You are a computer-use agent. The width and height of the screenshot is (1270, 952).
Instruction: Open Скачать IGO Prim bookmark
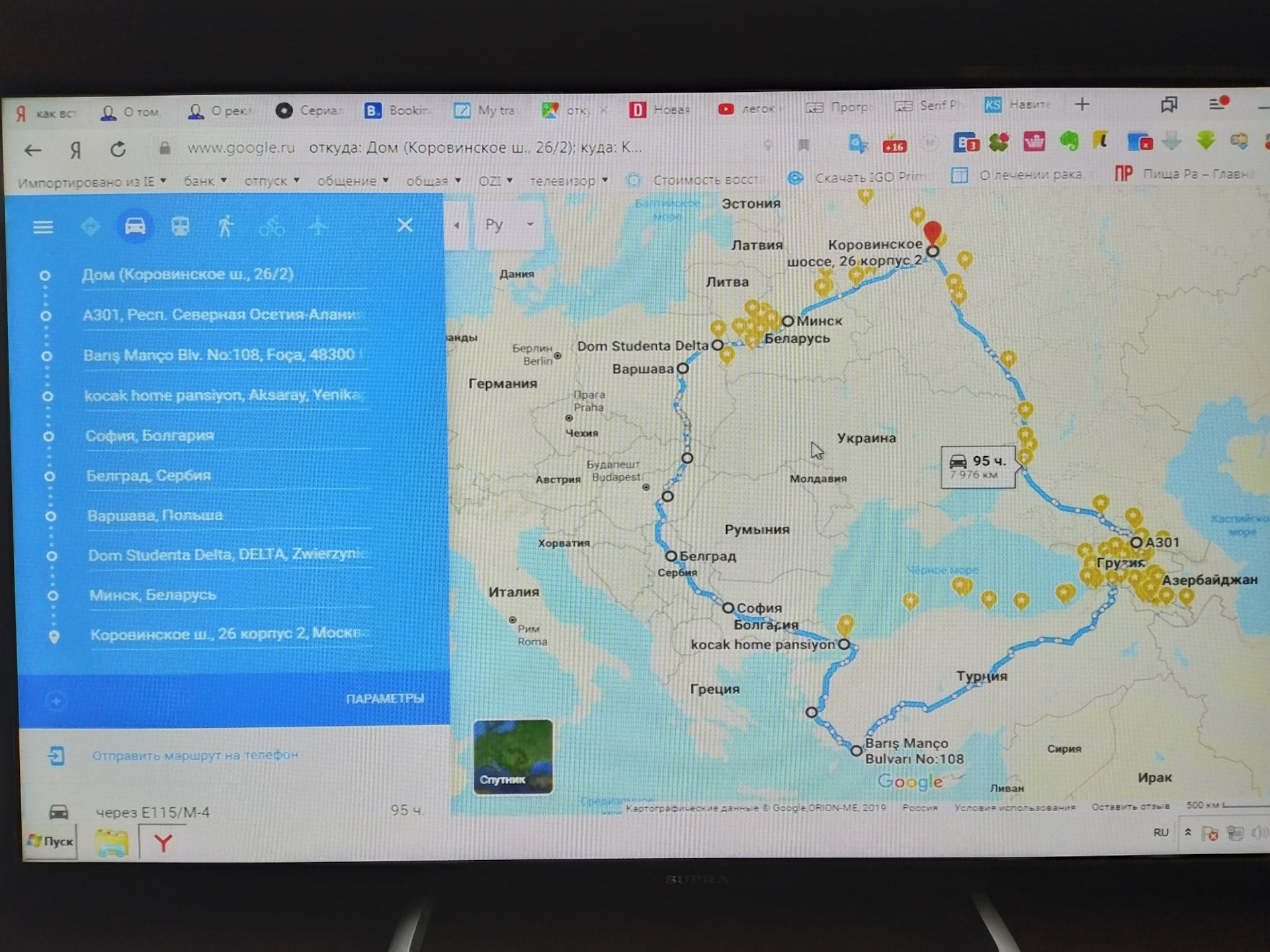[857, 178]
